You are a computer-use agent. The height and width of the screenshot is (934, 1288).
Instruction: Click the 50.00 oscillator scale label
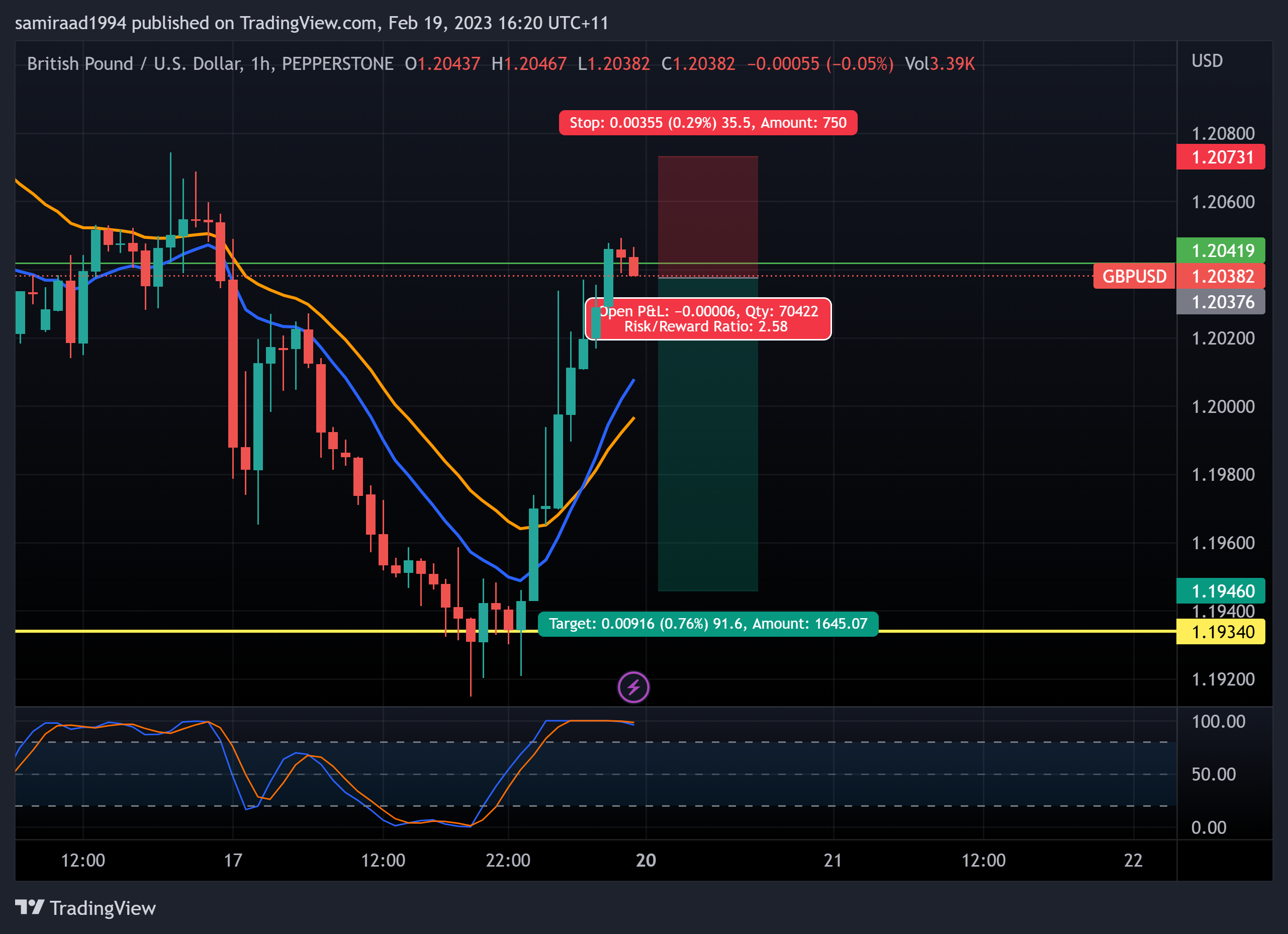[x=1213, y=775]
